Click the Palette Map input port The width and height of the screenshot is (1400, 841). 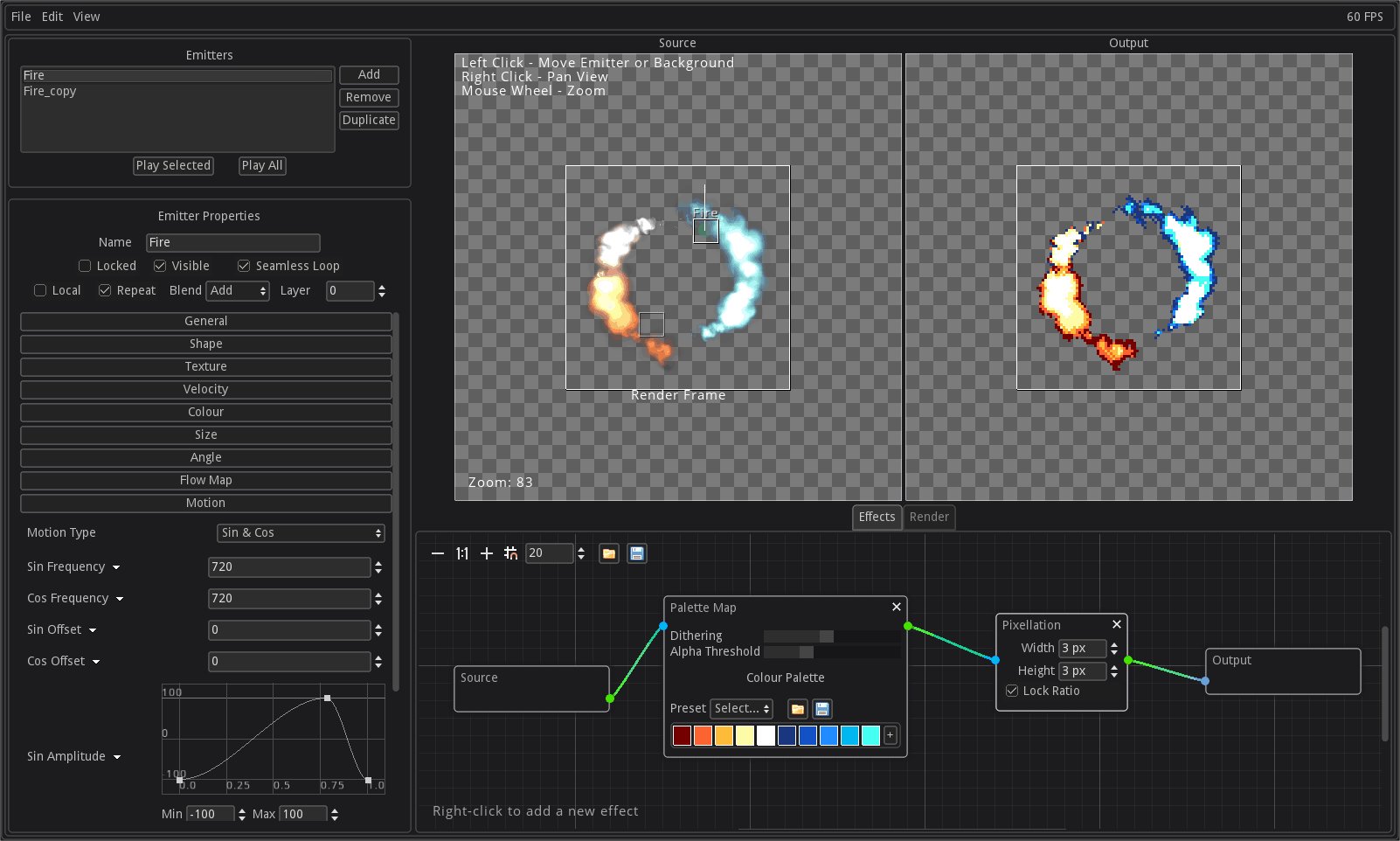tap(663, 626)
